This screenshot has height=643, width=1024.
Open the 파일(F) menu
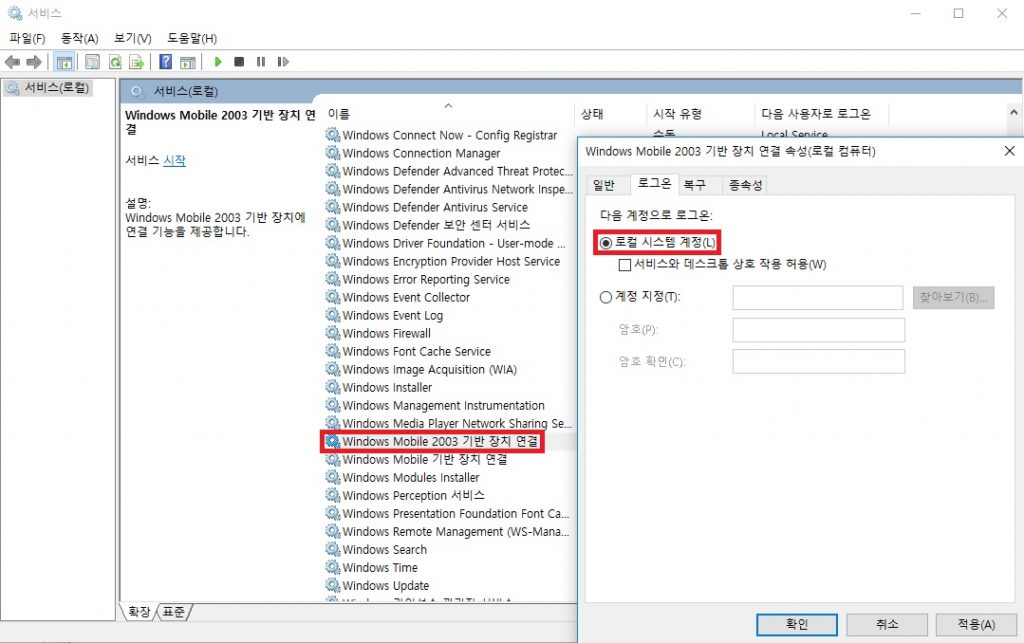pos(27,39)
